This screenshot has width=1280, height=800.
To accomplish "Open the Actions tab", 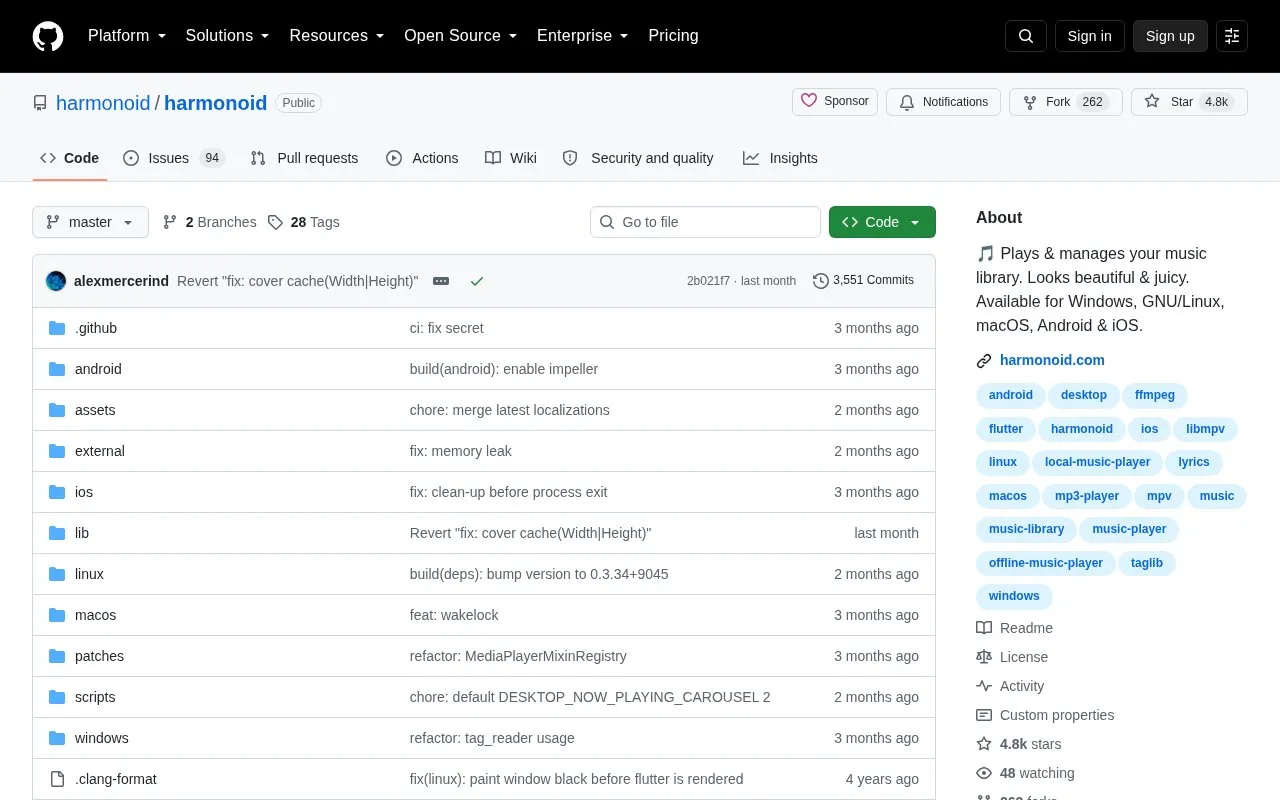I will click(422, 158).
